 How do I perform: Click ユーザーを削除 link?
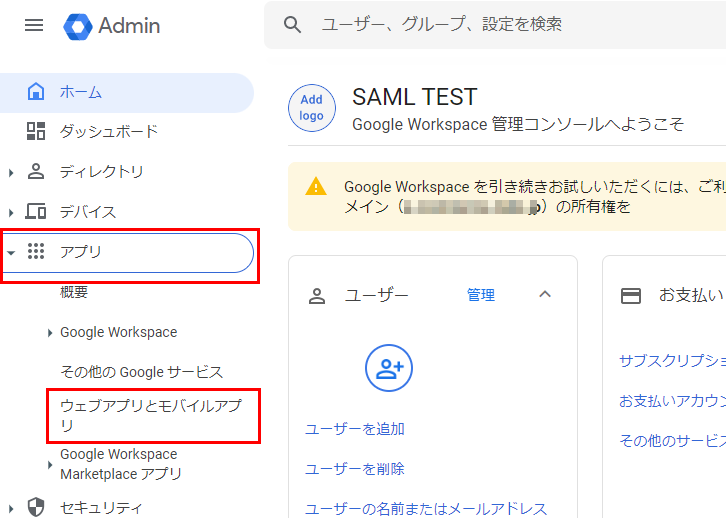tap(355, 469)
